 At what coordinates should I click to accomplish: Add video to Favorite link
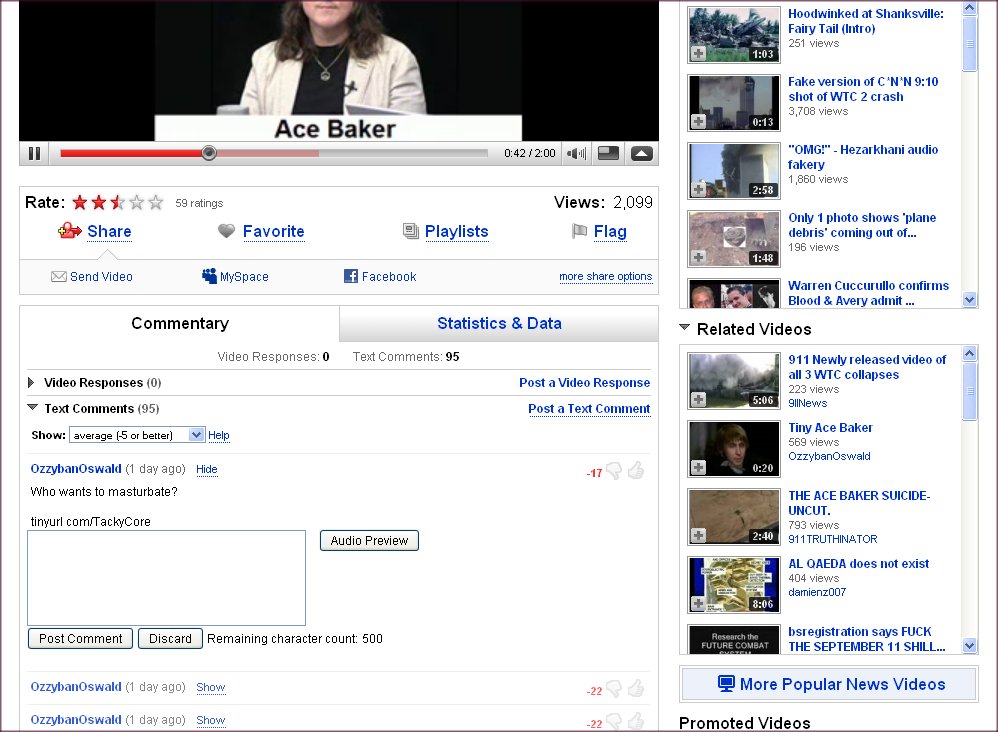pyautogui.click(x=274, y=232)
